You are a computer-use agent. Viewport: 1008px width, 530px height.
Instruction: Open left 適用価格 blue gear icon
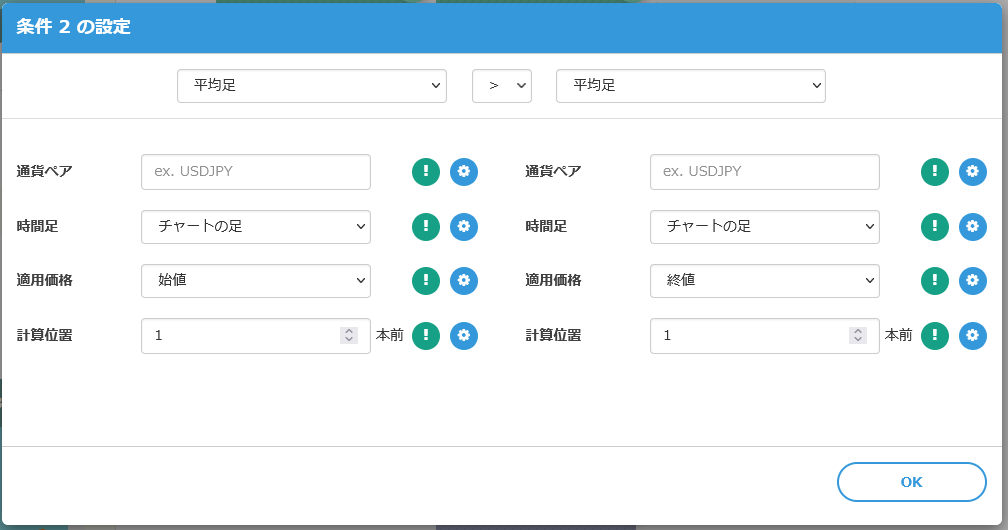[463, 281]
